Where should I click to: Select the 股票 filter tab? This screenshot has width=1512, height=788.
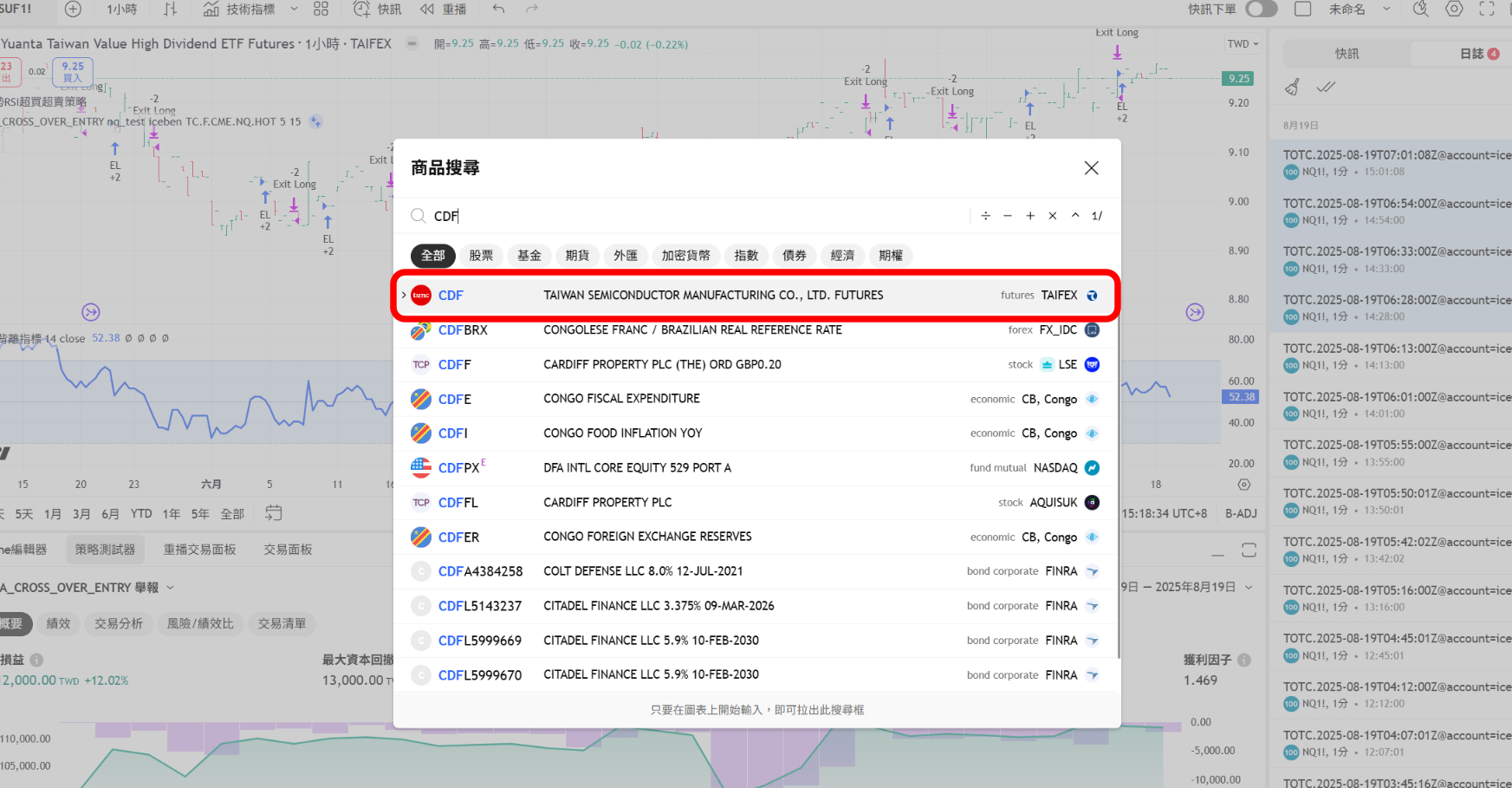coord(481,256)
